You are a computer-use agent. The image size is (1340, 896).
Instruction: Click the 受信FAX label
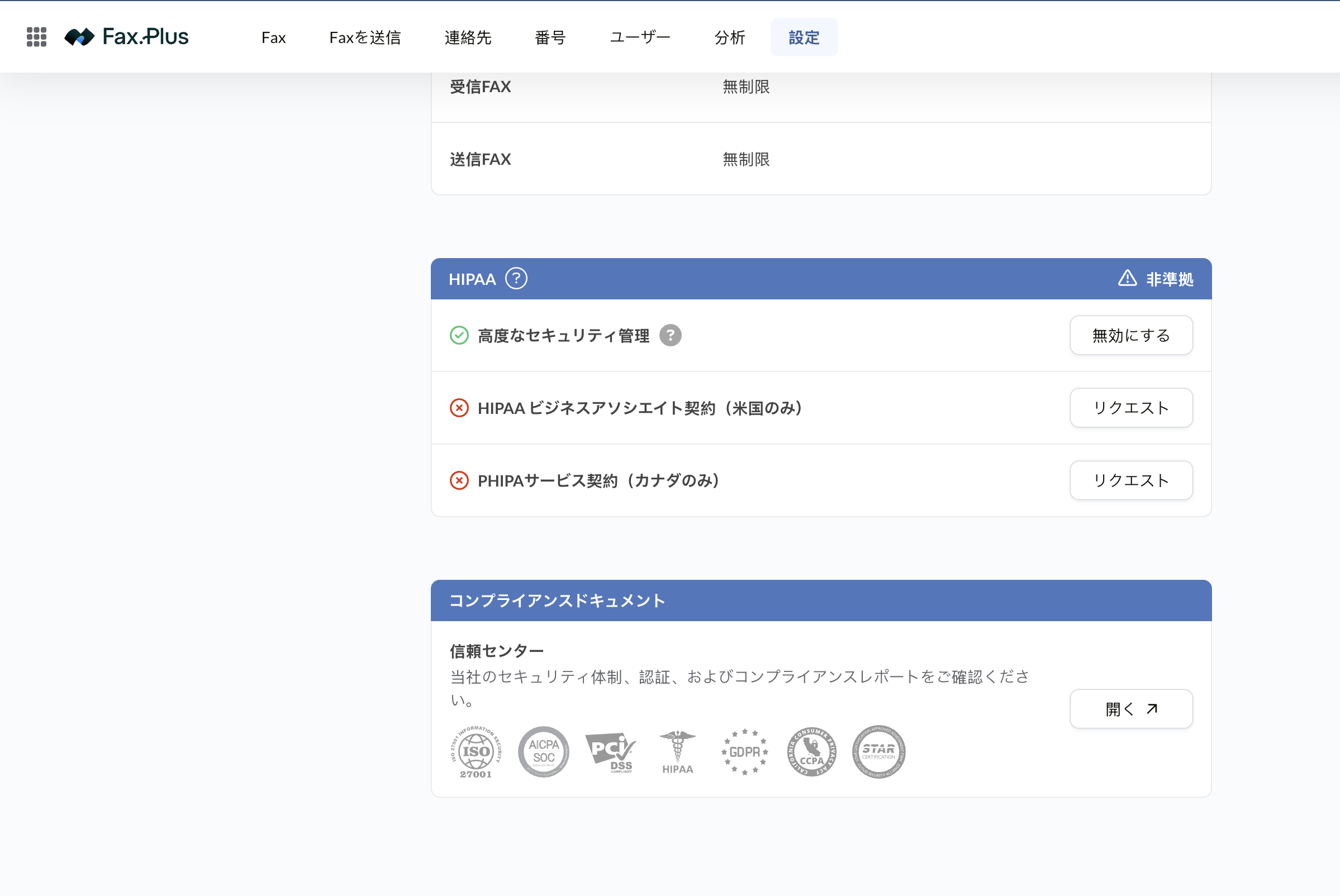coord(480,87)
